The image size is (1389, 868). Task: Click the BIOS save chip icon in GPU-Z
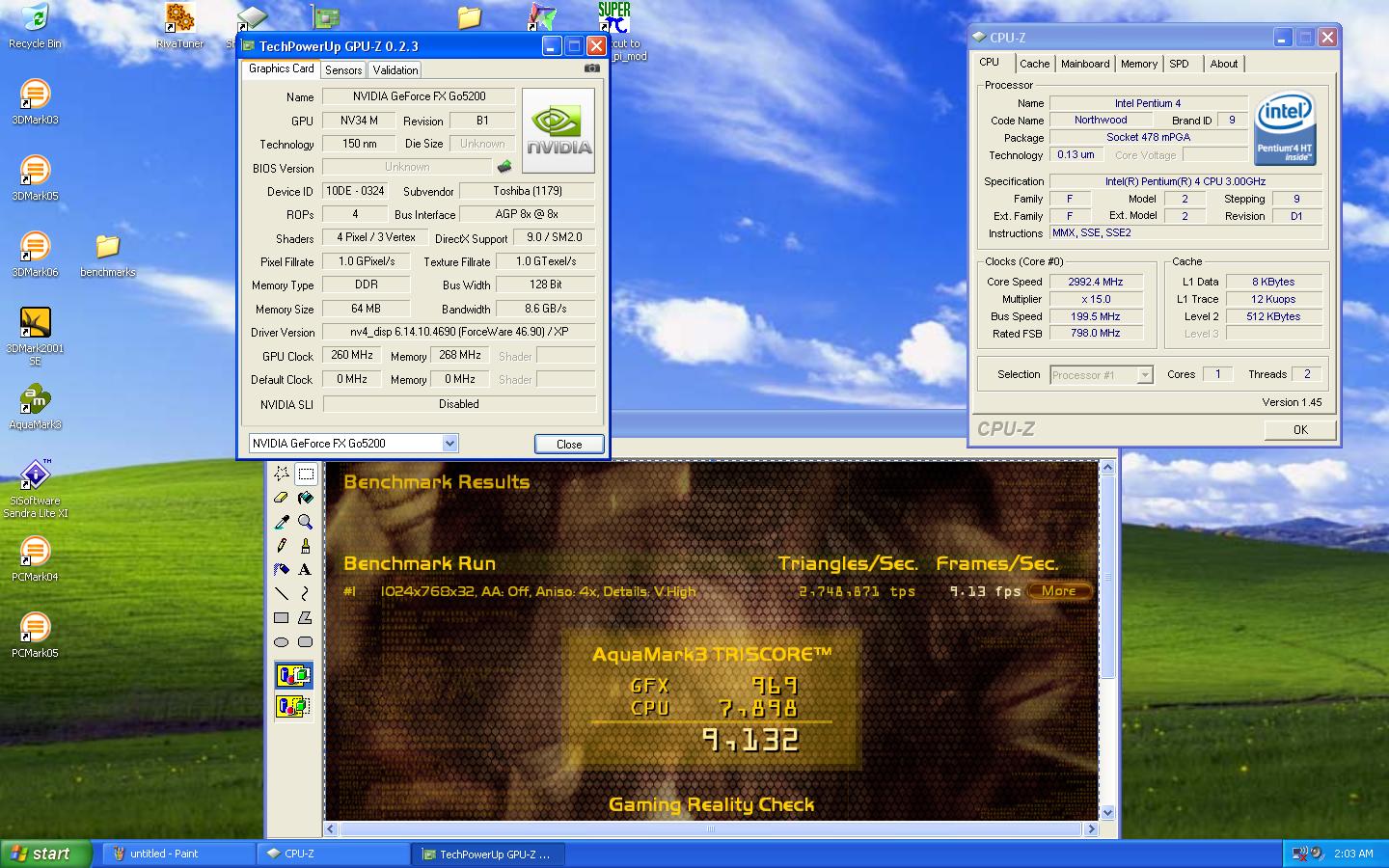click(x=504, y=167)
